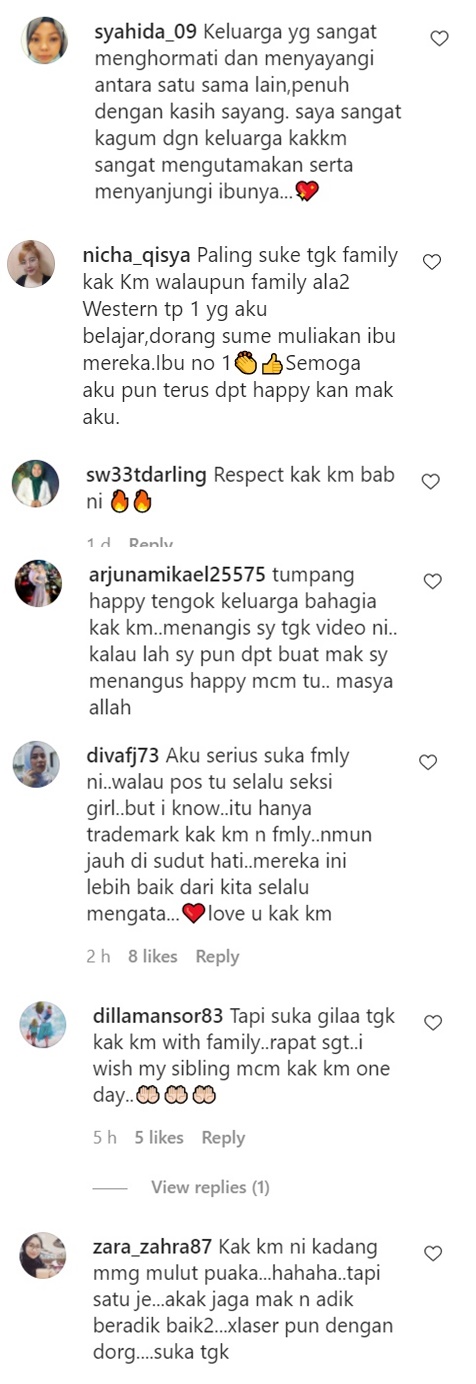Open the arjunamikael25575 username link
Screen dimensions: 476x1384
coord(177,574)
